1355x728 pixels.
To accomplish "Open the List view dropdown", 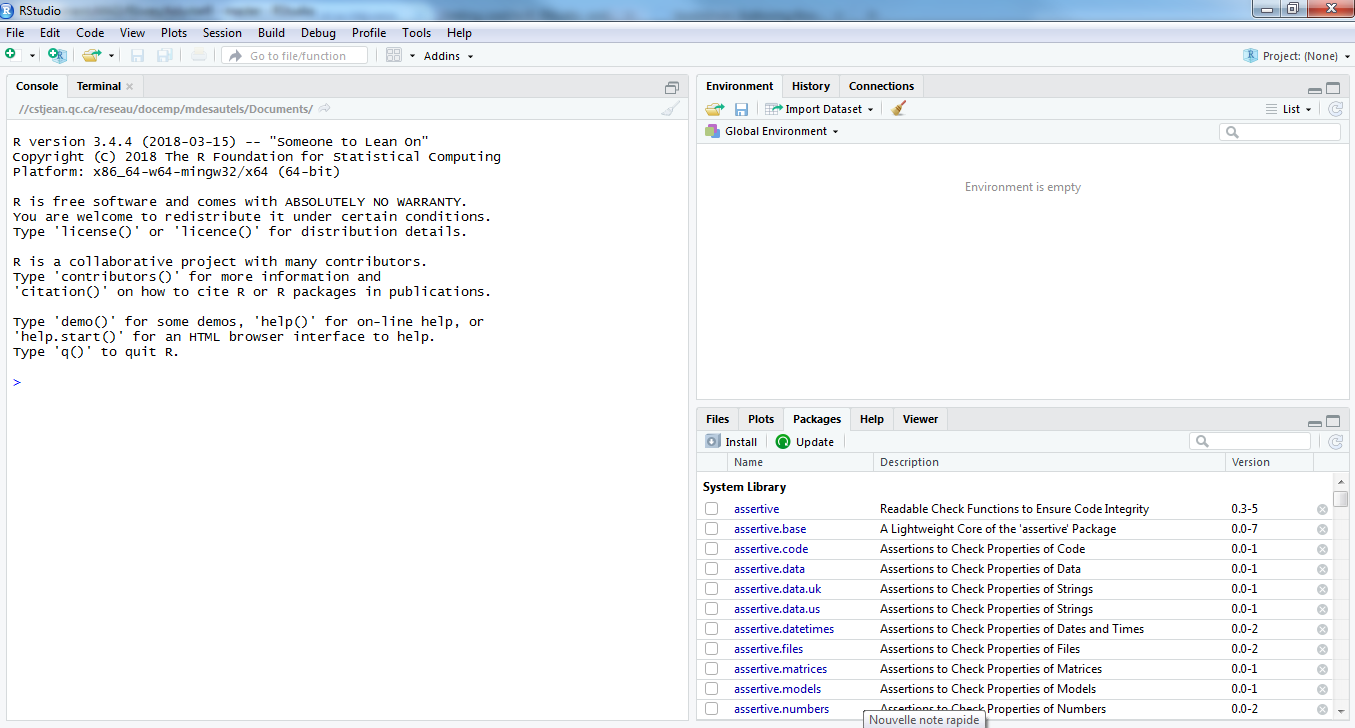I will [1288, 109].
